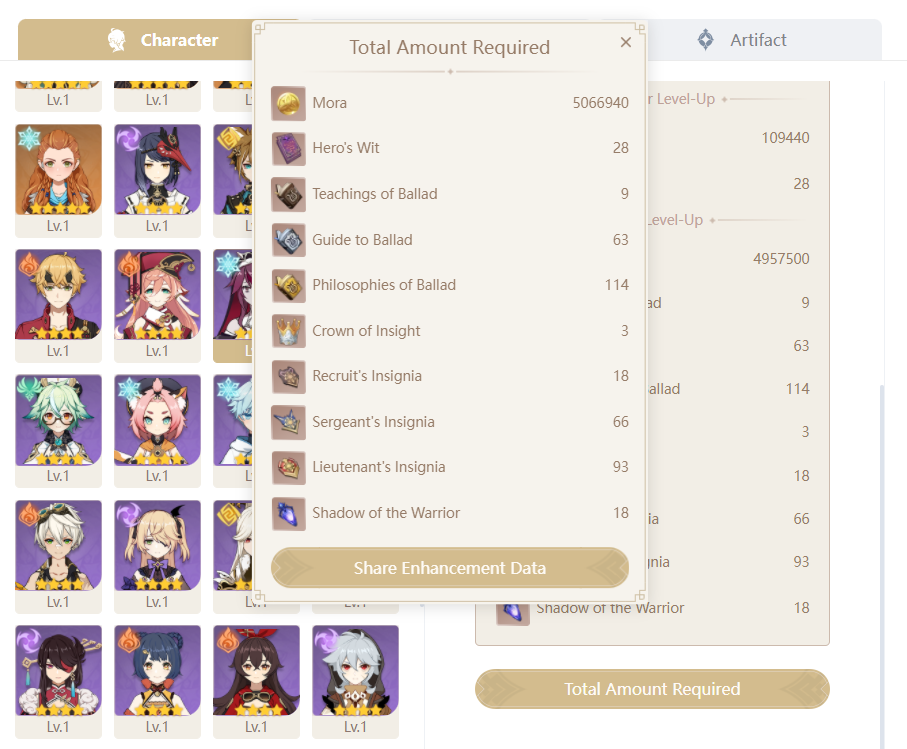The height and width of the screenshot is (749, 907).
Task: Click the Philosophies of Ballad icon
Action: point(288,285)
